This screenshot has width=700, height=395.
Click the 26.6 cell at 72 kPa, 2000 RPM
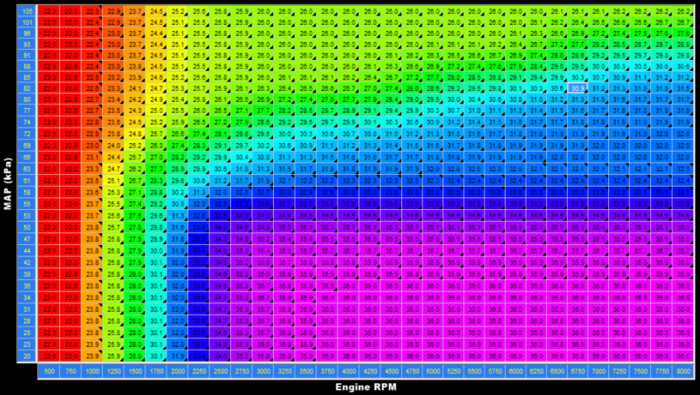tap(177, 133)
